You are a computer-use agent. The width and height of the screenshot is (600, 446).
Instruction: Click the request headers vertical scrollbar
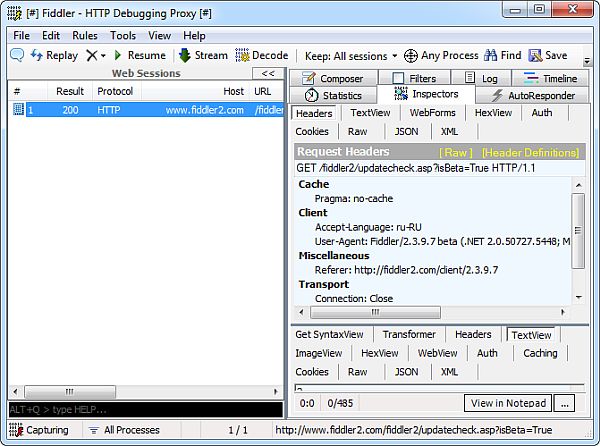point(578,240)
